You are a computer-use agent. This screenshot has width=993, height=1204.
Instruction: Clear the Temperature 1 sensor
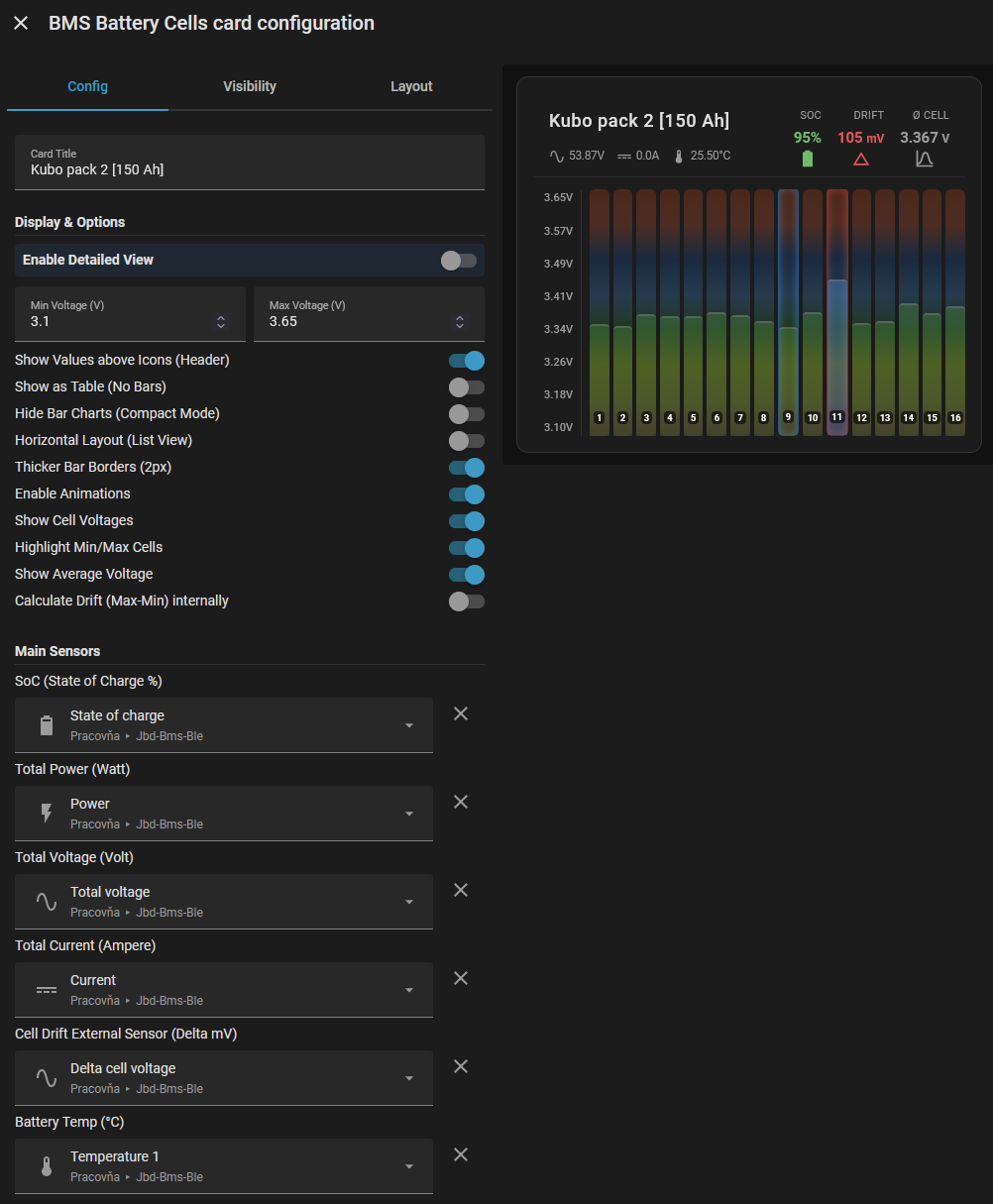click(x=461, y=1154)
